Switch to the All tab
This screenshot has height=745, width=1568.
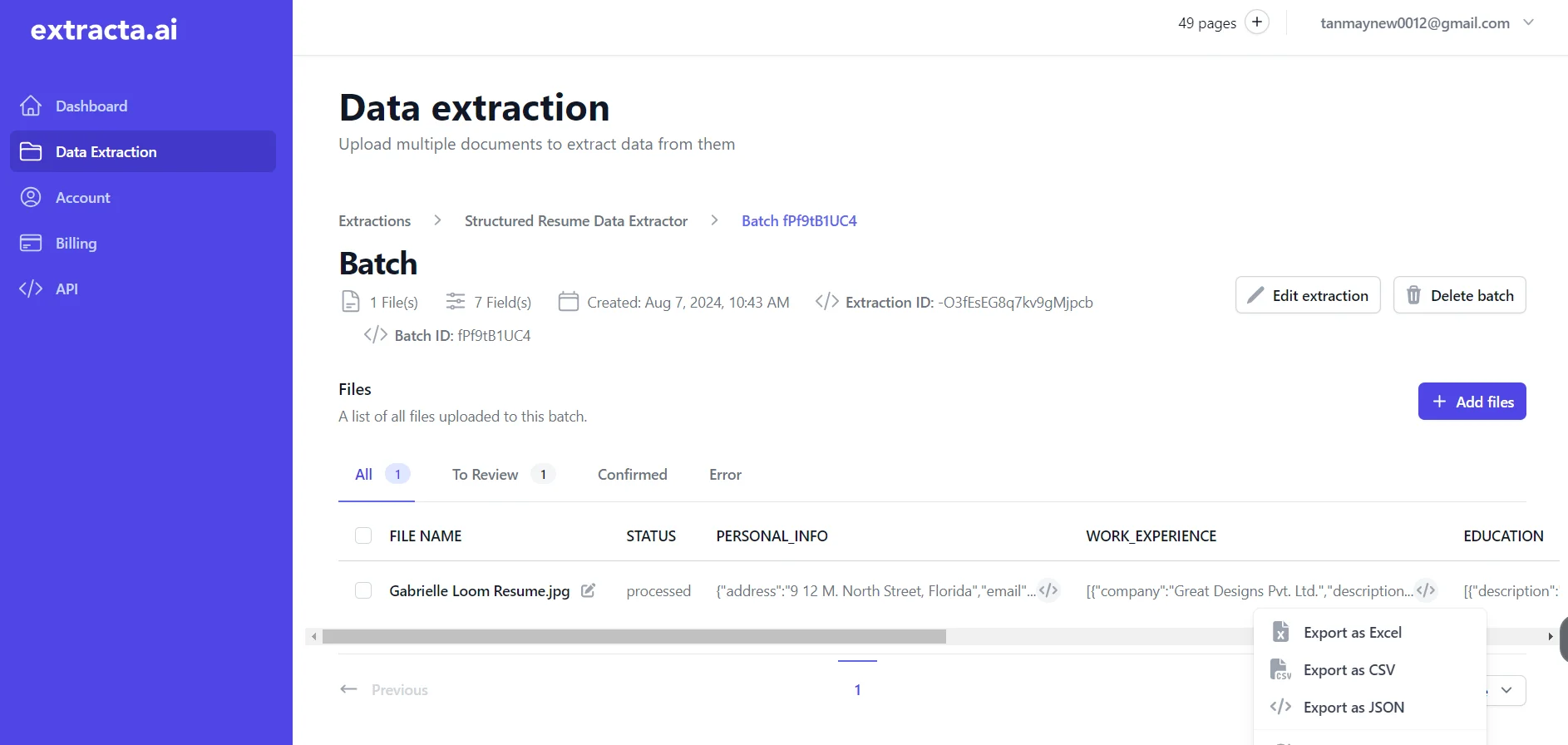click(377, 475)
